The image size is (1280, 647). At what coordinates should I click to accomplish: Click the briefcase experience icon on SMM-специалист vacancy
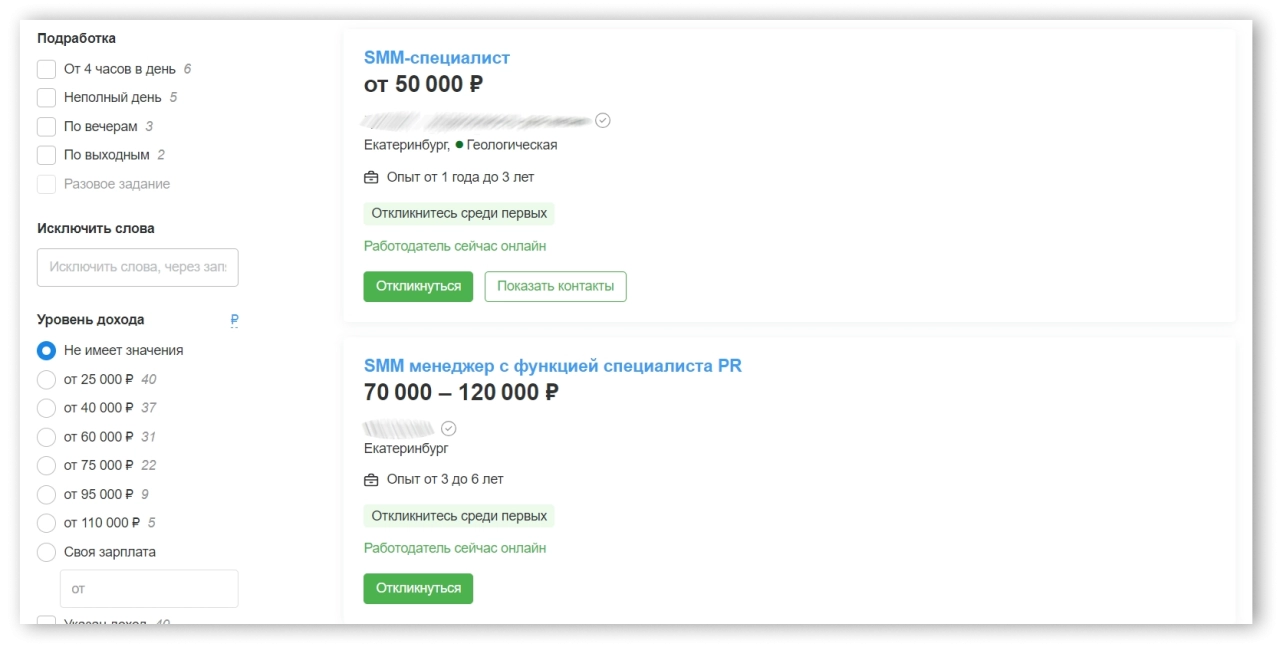(x=370, y=177)
